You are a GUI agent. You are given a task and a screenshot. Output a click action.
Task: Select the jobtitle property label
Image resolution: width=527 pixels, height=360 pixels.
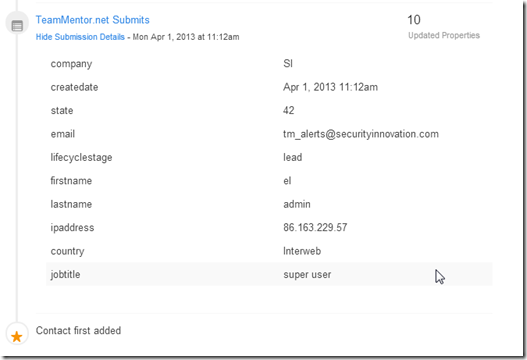pos(65,275)
